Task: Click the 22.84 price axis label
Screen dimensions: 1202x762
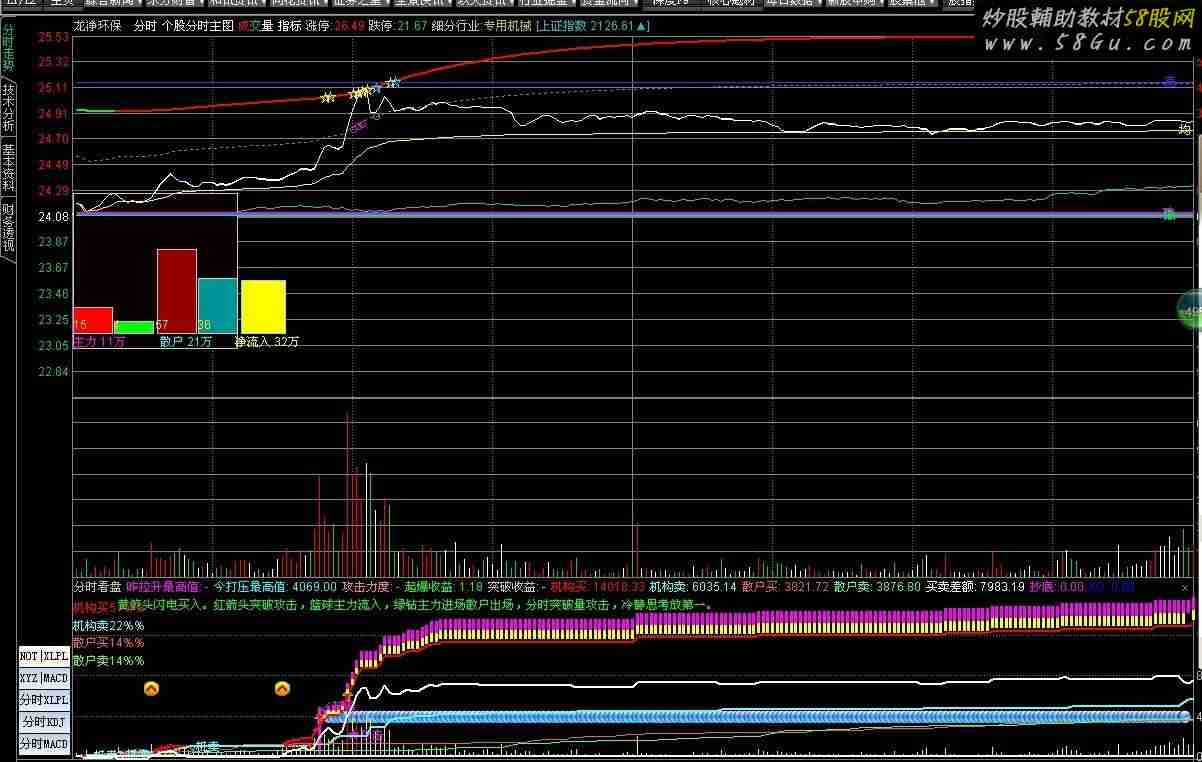Action: [52, 371]
